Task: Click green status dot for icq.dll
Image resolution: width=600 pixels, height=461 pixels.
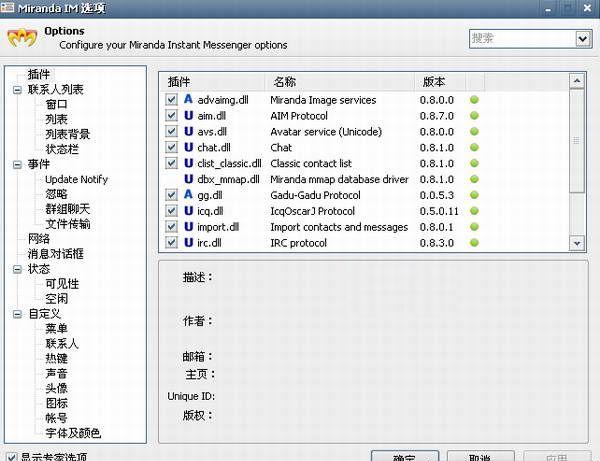Action: point(474,211)
